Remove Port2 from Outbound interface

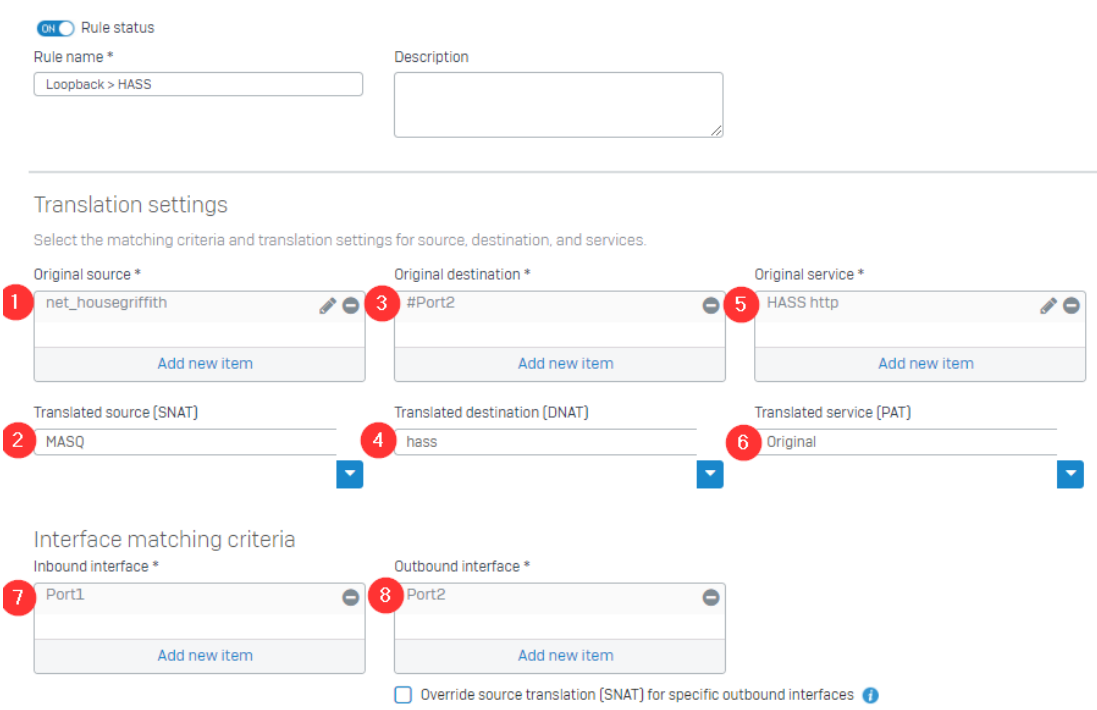pos(710,597)
